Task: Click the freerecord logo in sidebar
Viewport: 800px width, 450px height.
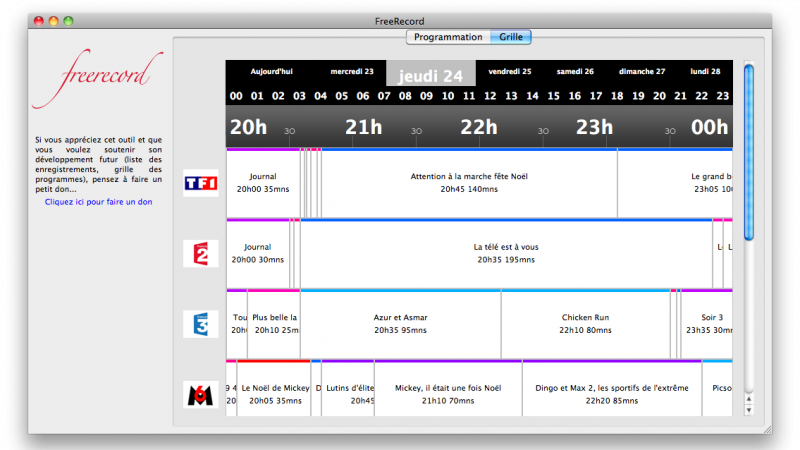Action: point(97,78)
